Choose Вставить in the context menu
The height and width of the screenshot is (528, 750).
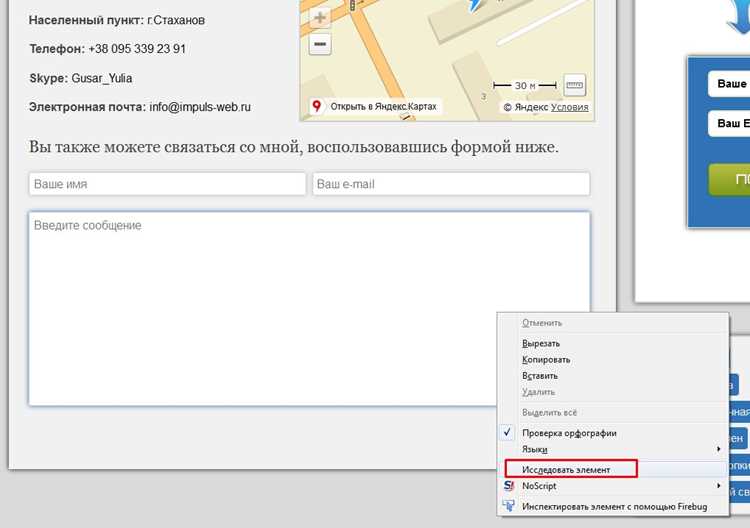coord(613,376)
